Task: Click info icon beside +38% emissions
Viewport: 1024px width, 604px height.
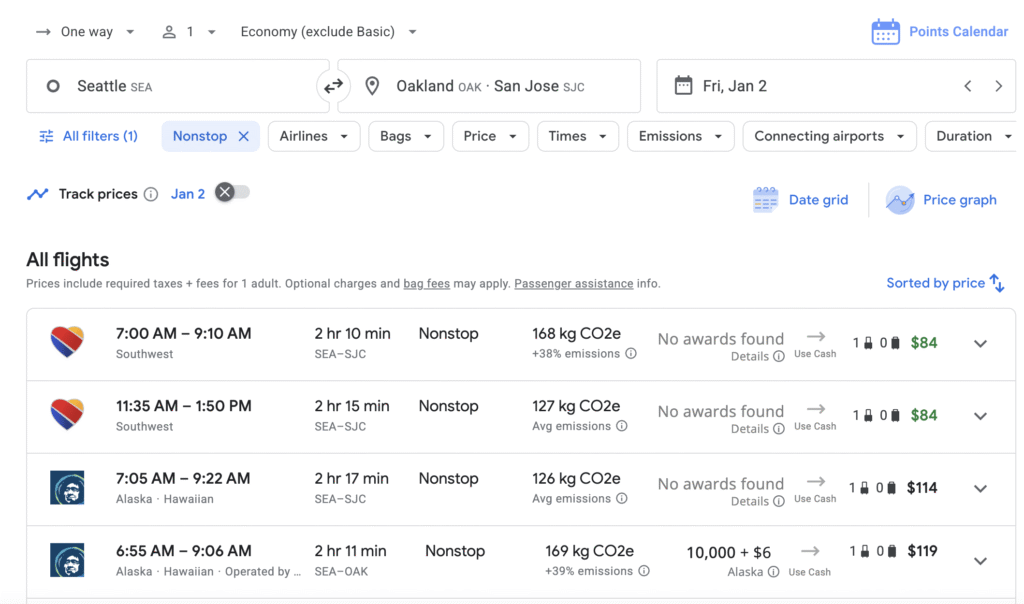Action: (631, 353)
